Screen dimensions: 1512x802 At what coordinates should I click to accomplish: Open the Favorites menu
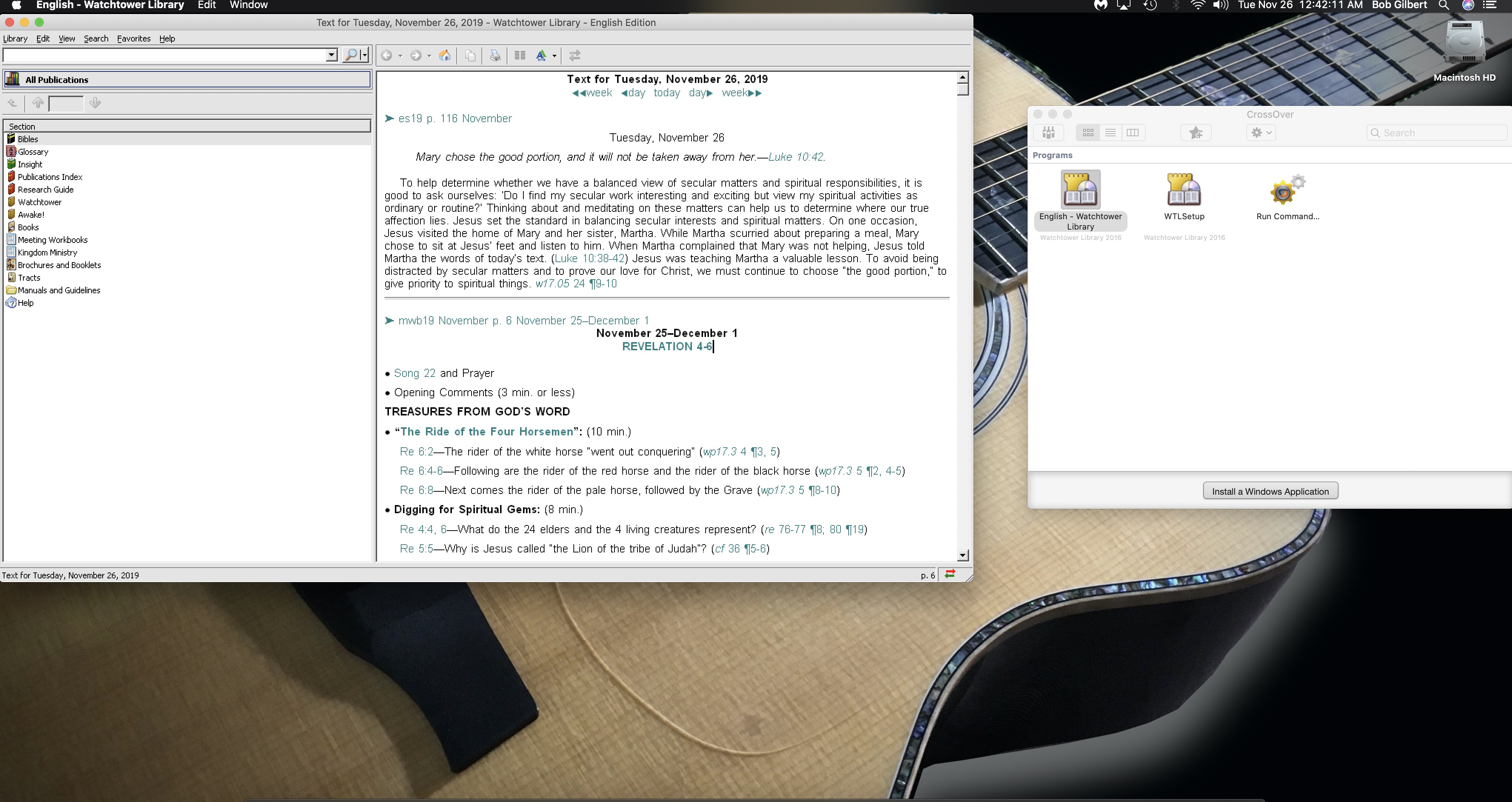pos(133,38)
